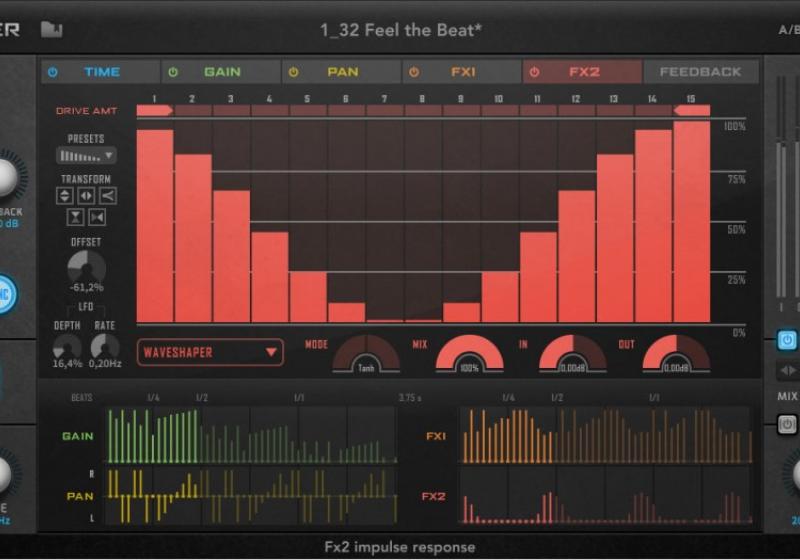
Task: Toggle the PAN tab power icon
Action: point(293,72)
